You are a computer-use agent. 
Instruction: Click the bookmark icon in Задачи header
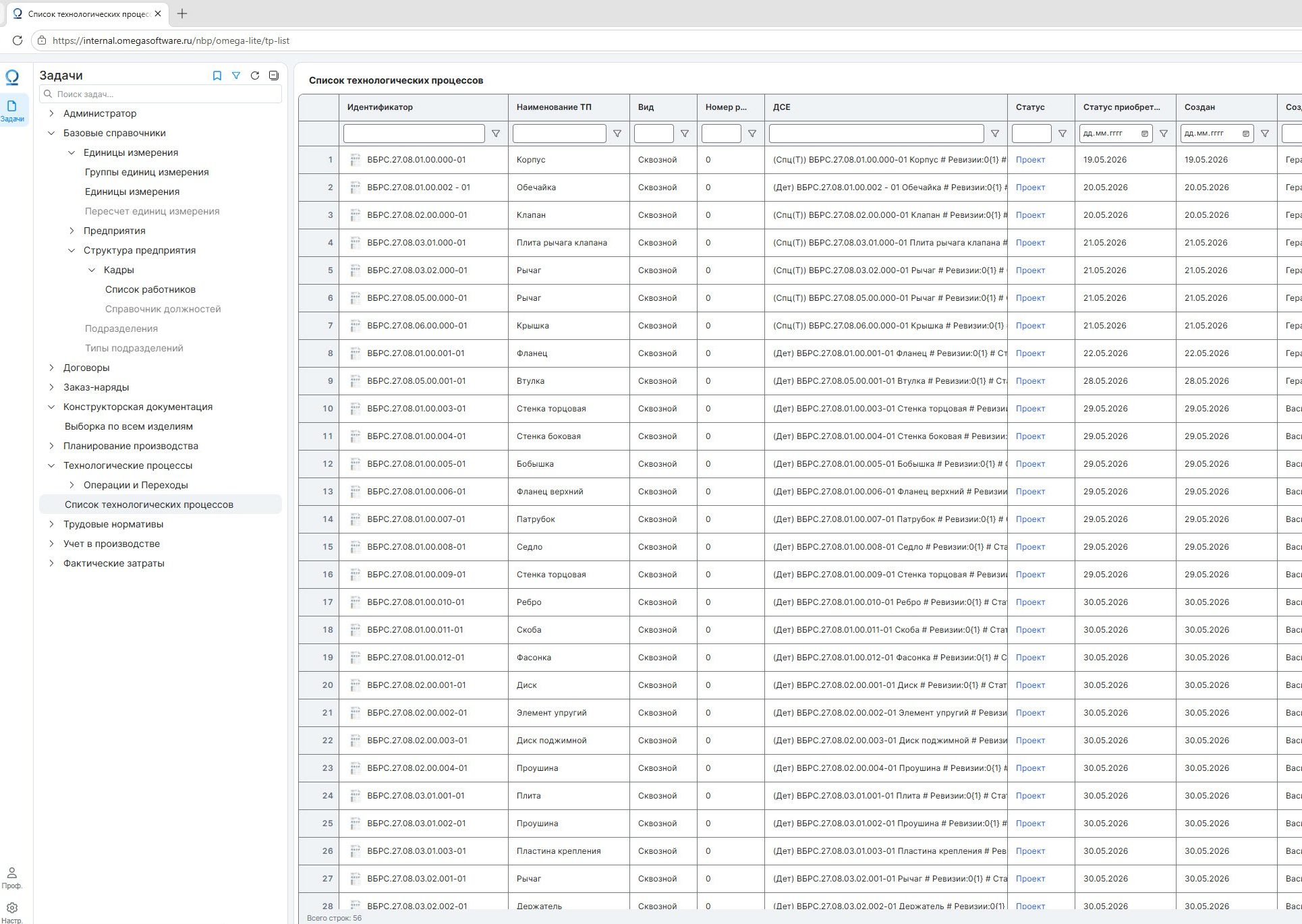point(217,76)
